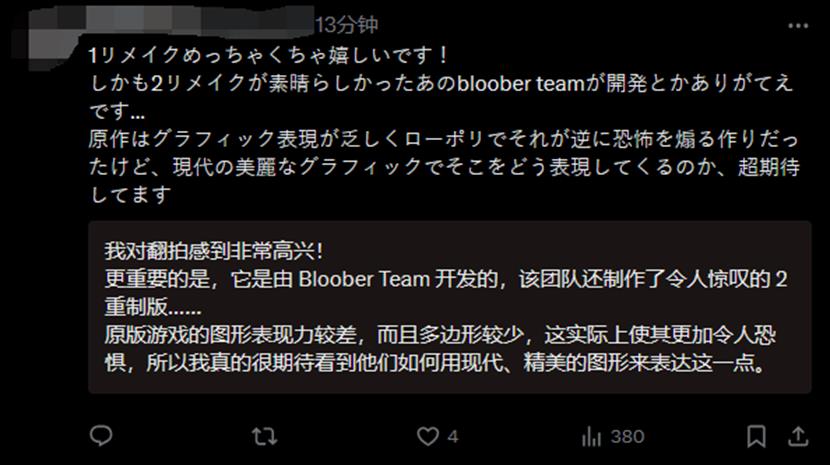Select the paragraph starting with 原作はグラフィック
This screenshot has height=465, width=830.
444,166
